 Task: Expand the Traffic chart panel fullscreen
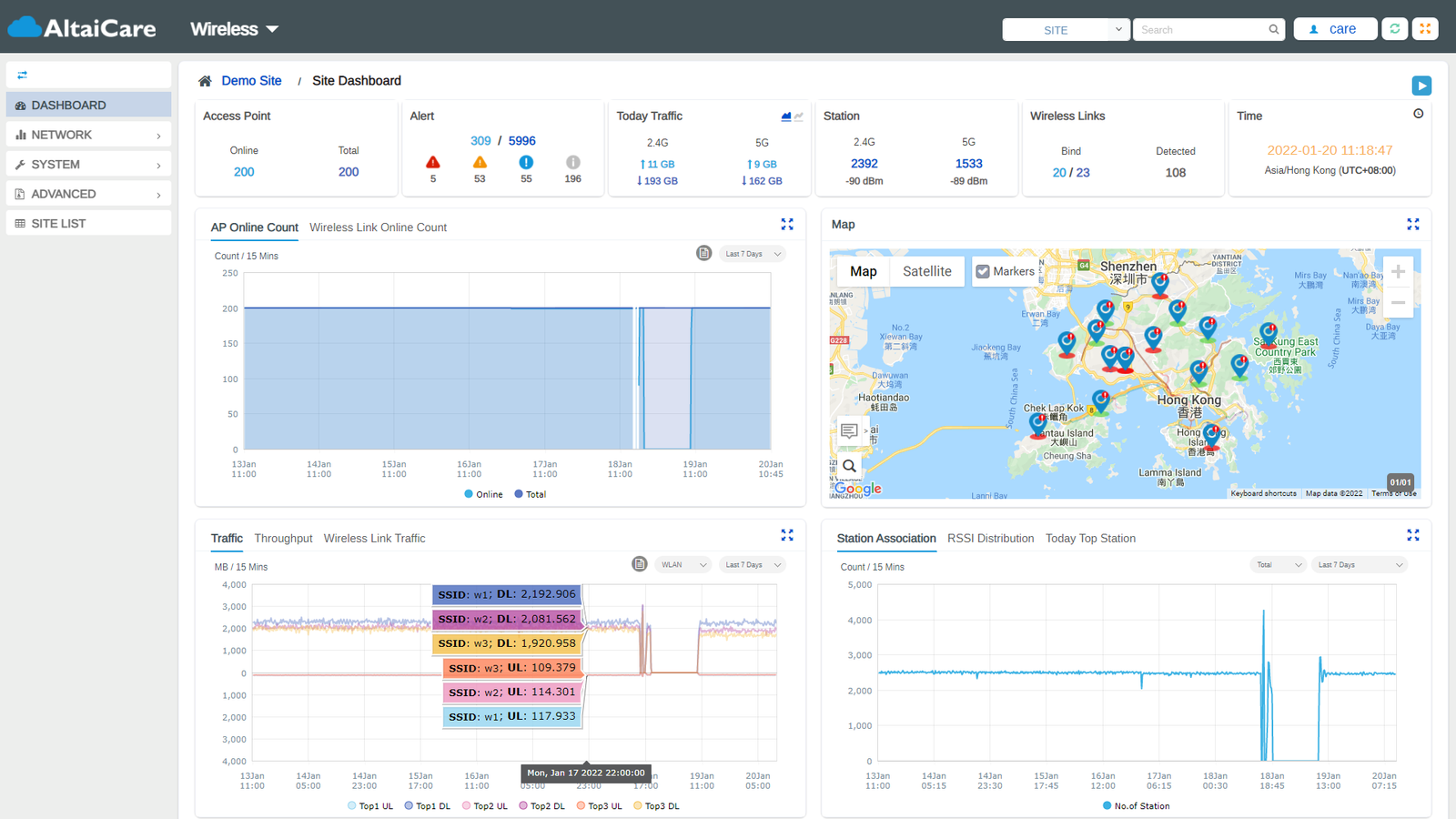coord(787,535)
